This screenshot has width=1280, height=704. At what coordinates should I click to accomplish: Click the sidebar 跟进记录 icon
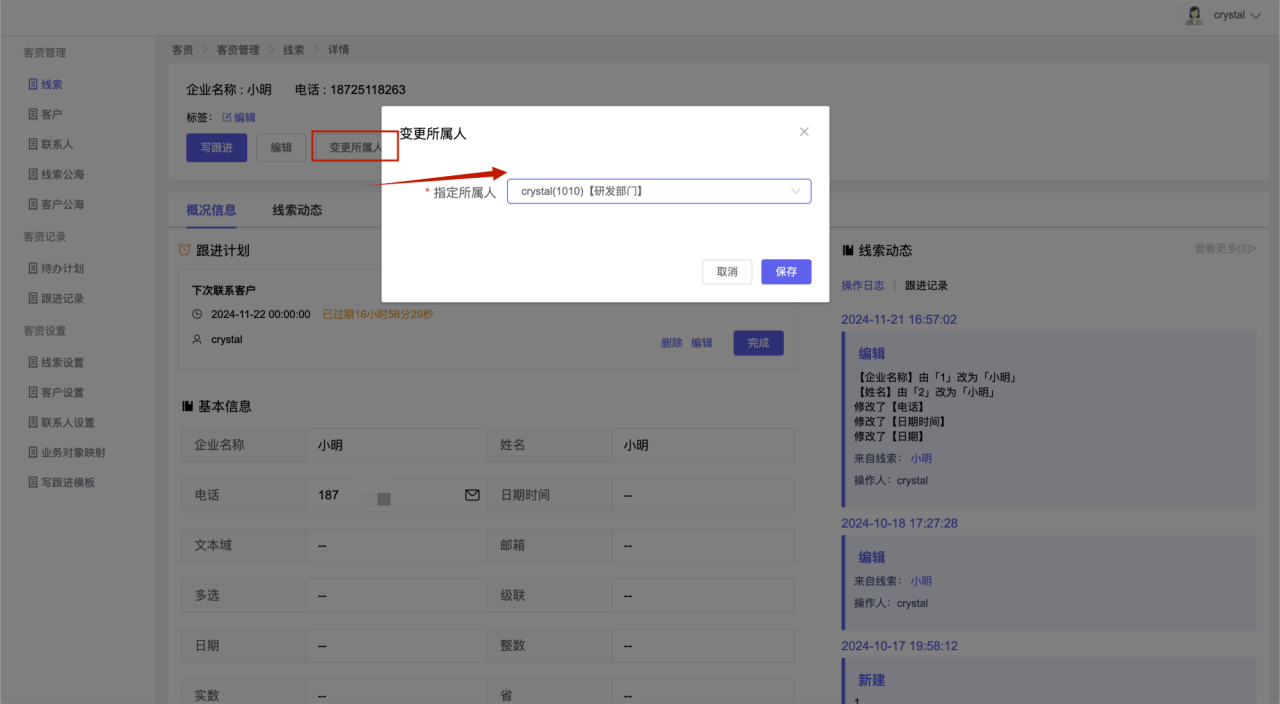coord(33,298)
